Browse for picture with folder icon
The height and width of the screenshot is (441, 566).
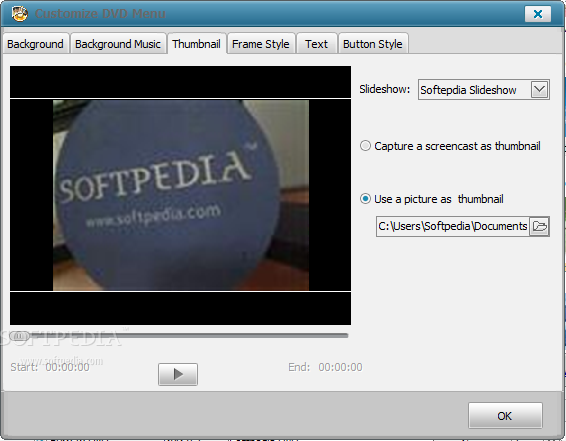(539, 226)
